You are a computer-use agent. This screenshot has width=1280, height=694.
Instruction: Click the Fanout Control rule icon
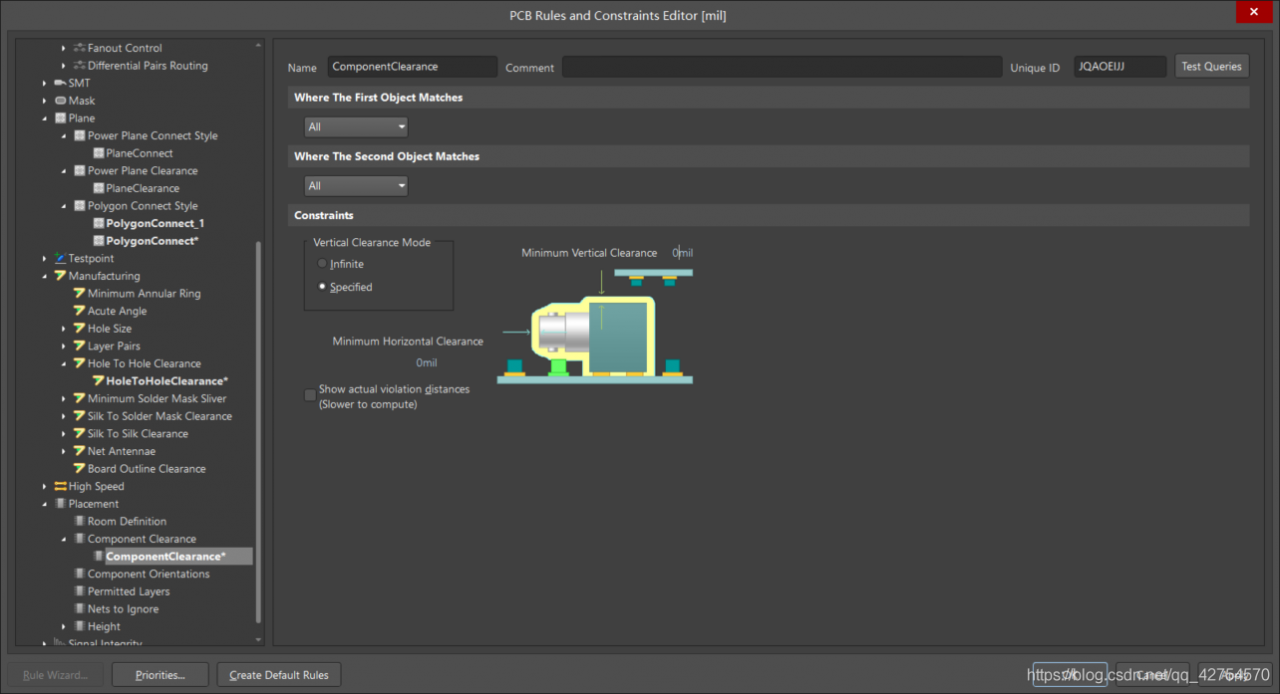(x=79, y=48)
